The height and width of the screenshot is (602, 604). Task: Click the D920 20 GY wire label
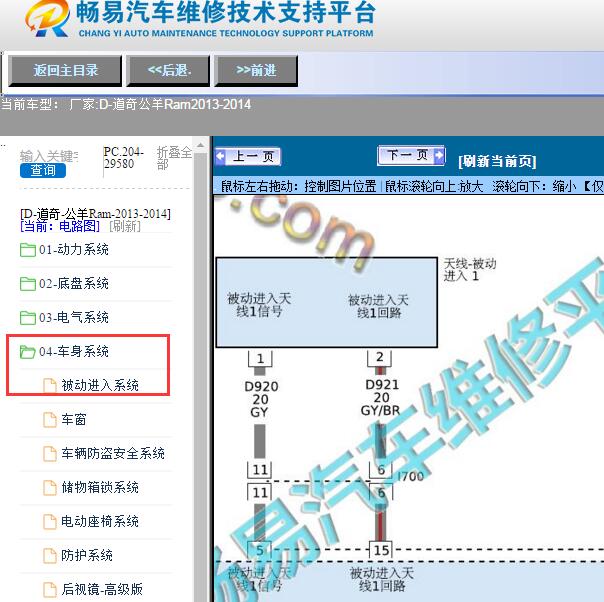pyautogui.click(x=261, y=399)
